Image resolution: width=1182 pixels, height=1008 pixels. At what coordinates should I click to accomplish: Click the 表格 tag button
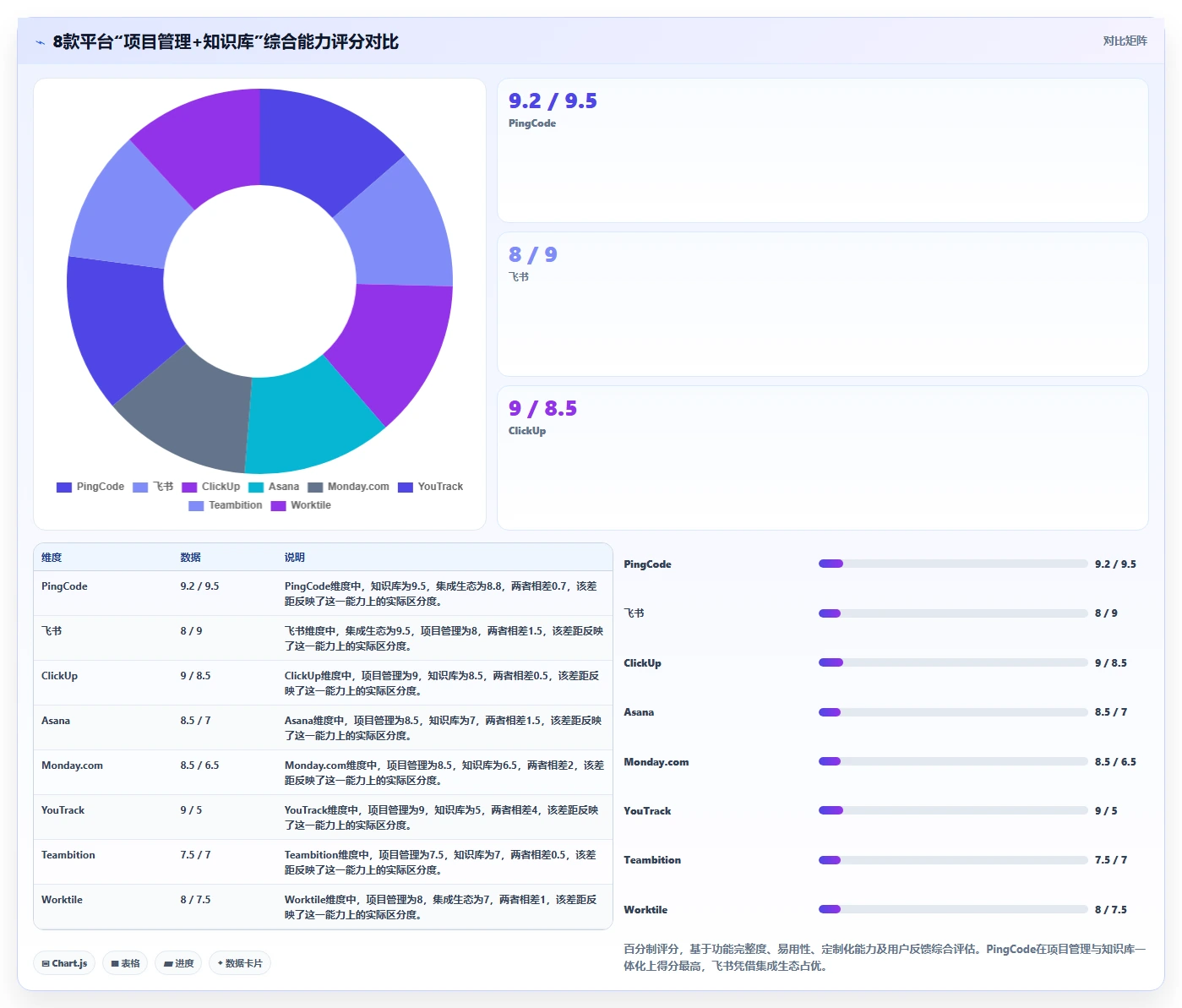point(125,963)
